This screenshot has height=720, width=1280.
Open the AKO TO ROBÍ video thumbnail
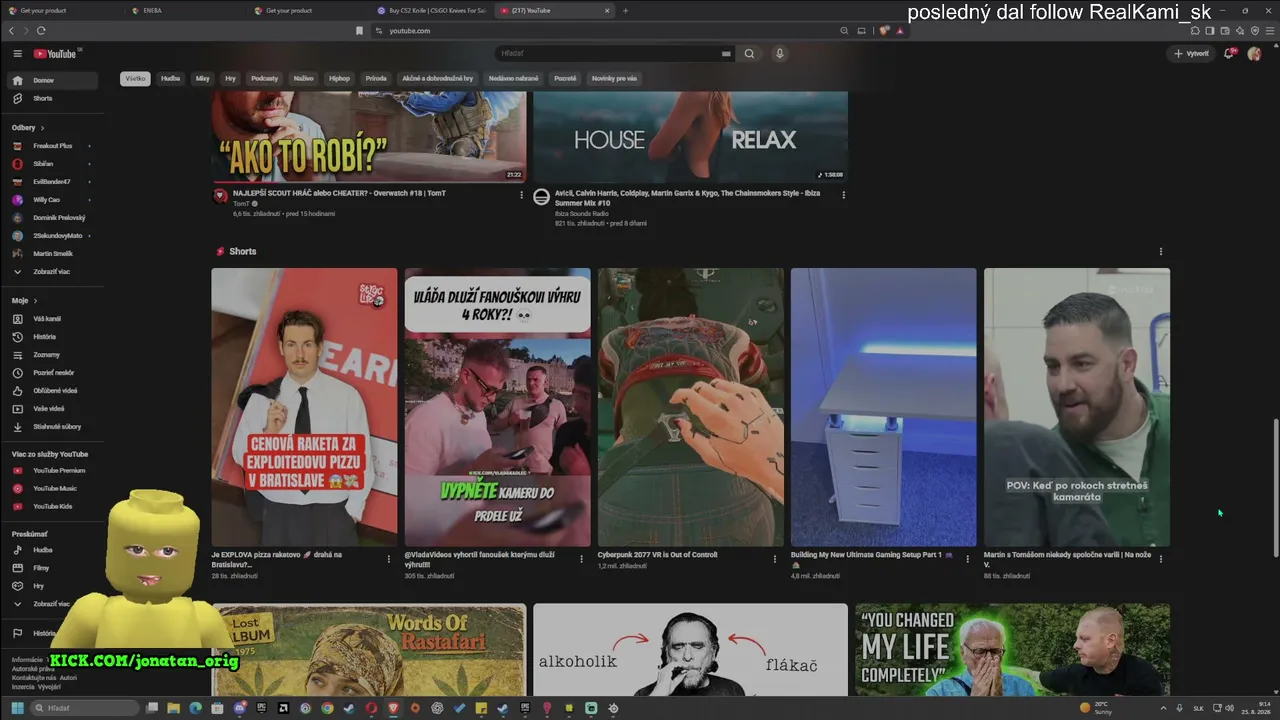(x=369, y=137)
